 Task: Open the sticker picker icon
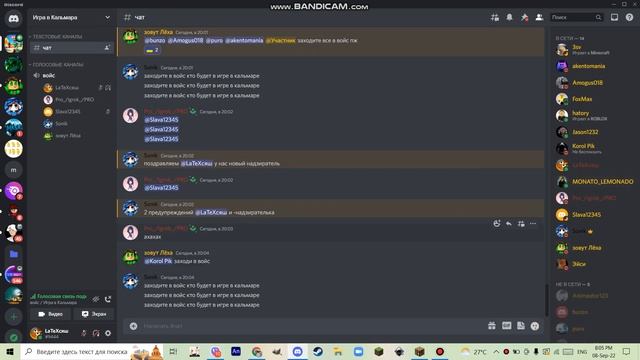click(x=521, y=326)
